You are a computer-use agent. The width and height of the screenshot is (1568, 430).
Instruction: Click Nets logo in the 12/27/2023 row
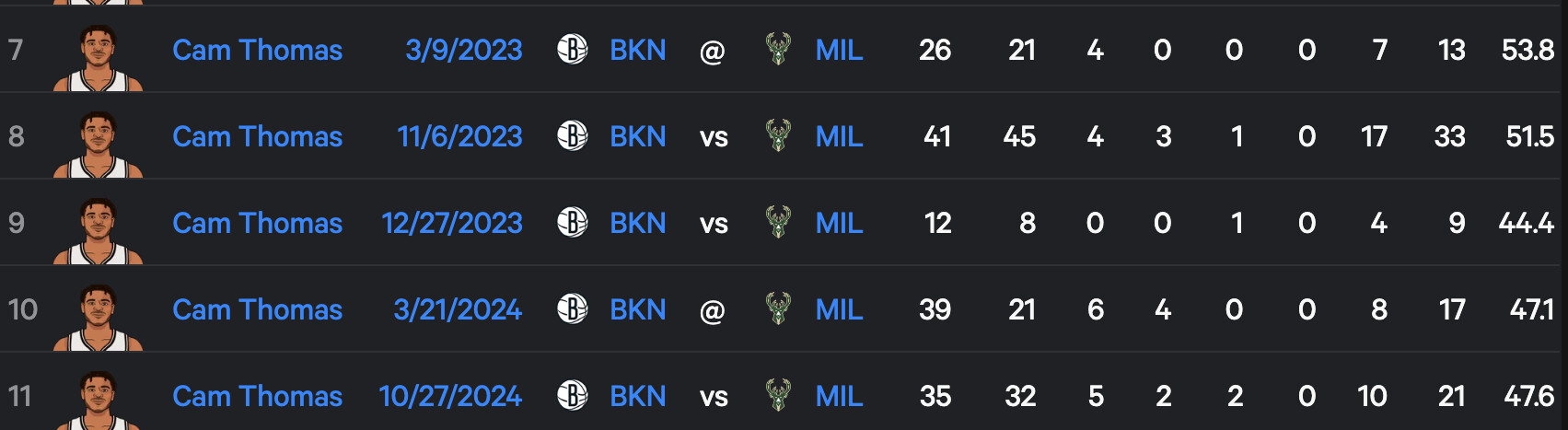pos(572,223)
